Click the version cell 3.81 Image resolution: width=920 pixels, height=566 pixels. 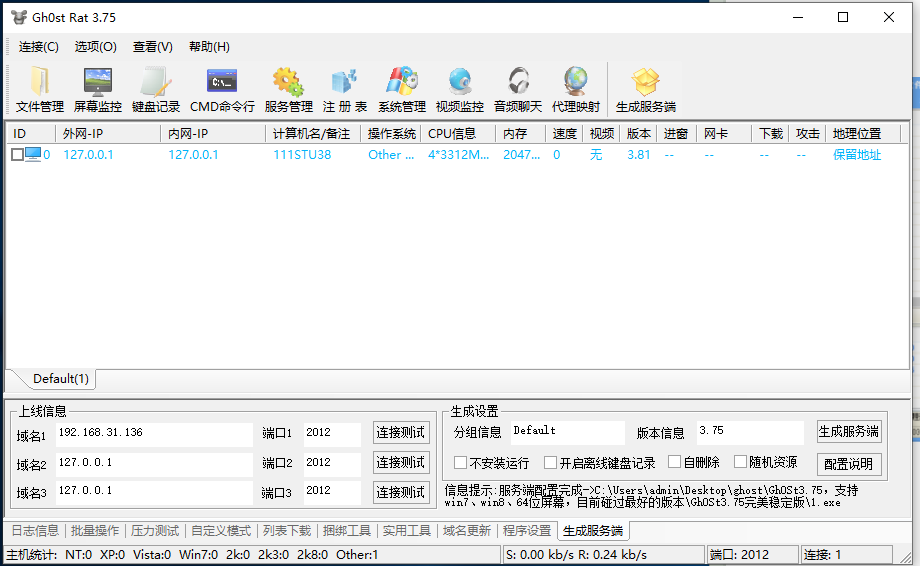point(638,155)
